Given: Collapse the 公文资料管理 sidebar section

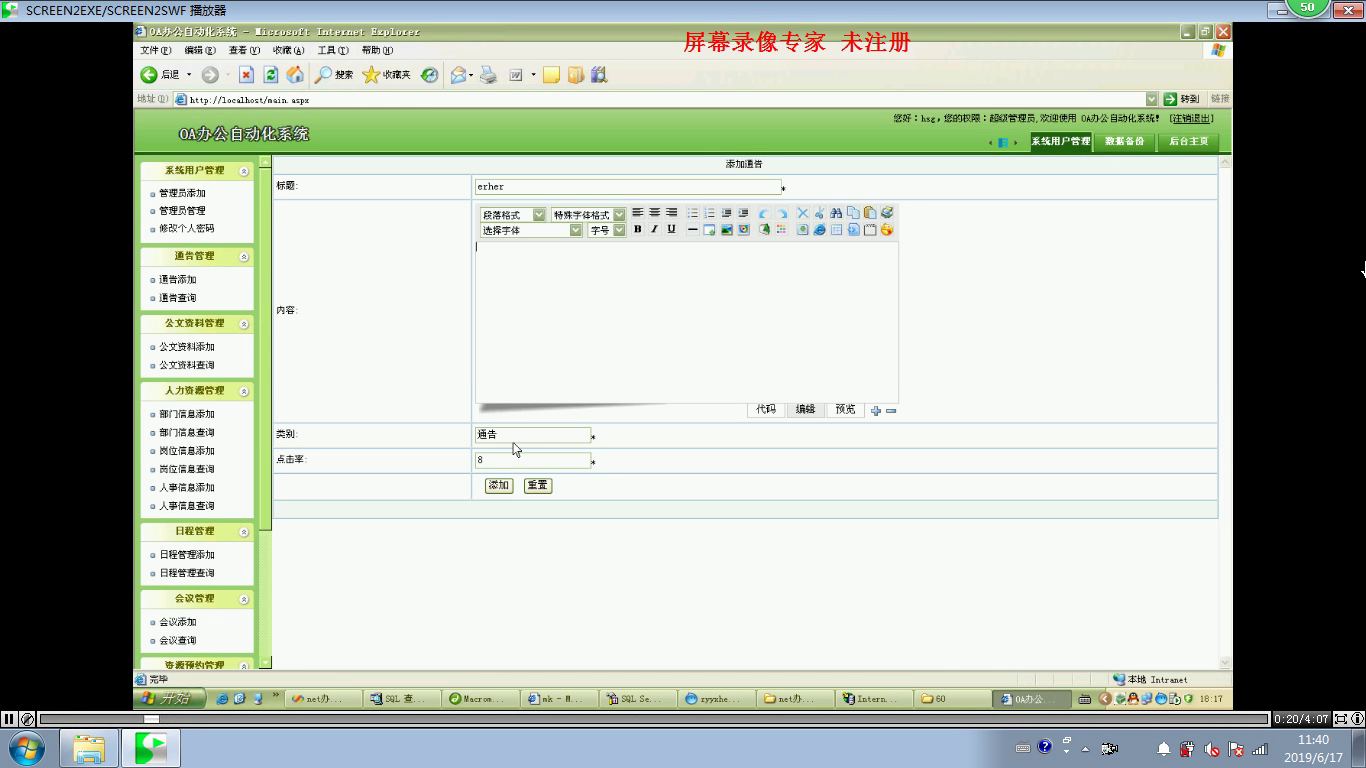Looking at the screenshot, I should 244,324.
